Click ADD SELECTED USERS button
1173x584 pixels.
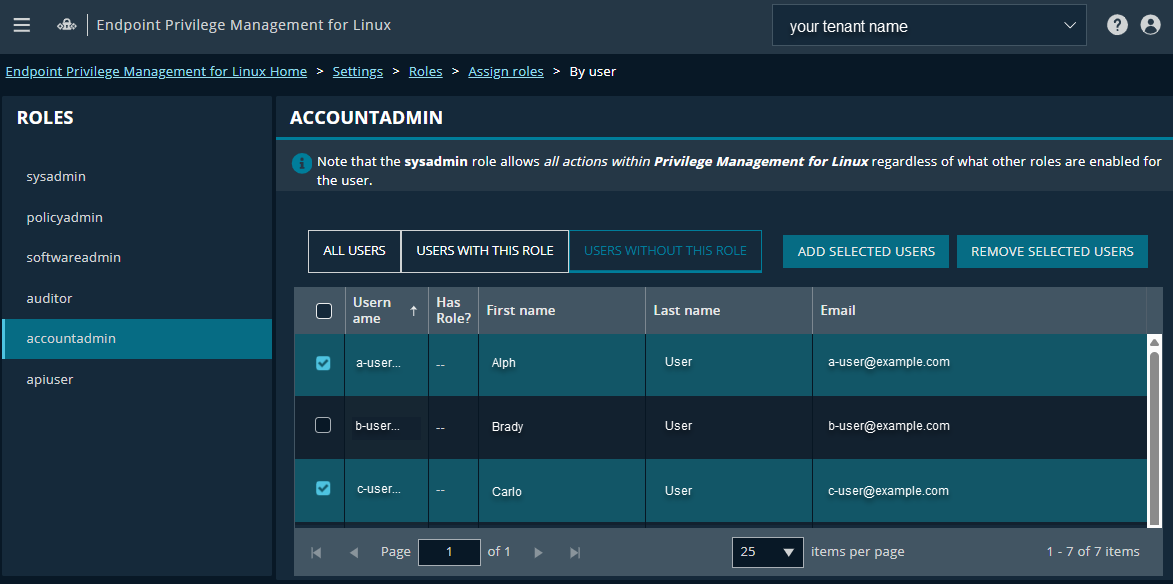(866, 251)
